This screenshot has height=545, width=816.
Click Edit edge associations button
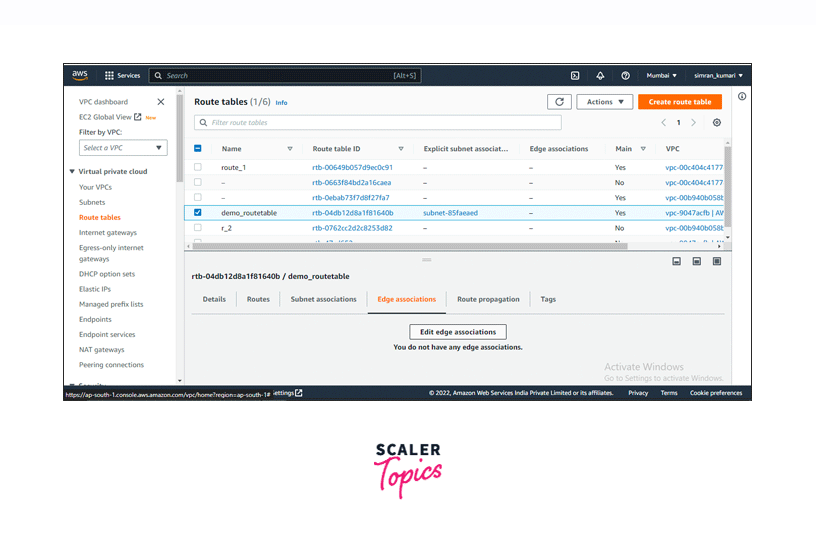pos(458,331)
